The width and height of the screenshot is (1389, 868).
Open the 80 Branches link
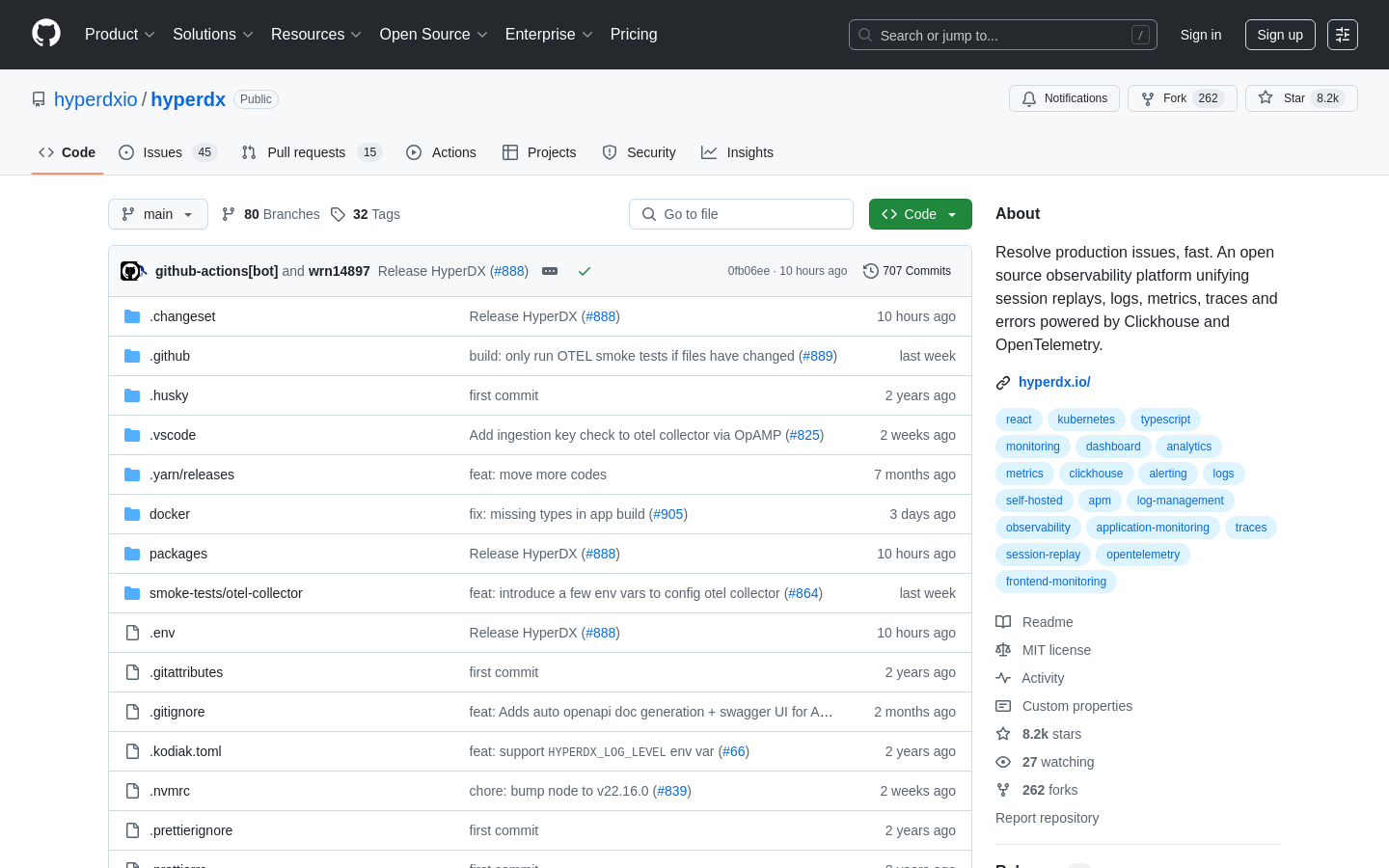pos(270,214)
